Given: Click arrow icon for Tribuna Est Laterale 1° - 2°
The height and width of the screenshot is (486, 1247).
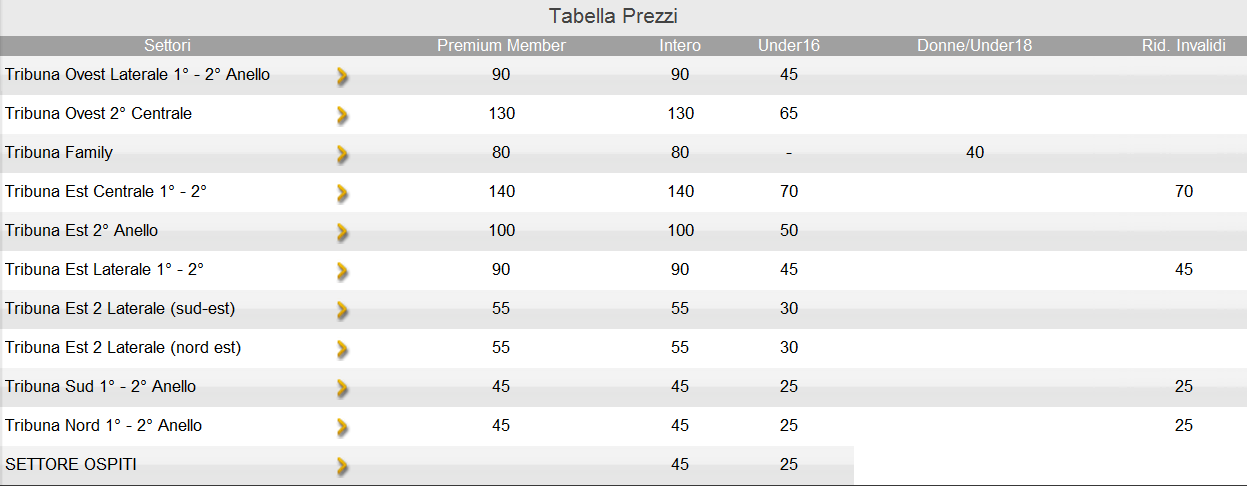Looking at the screenshot, I should [x=342, y=271].
